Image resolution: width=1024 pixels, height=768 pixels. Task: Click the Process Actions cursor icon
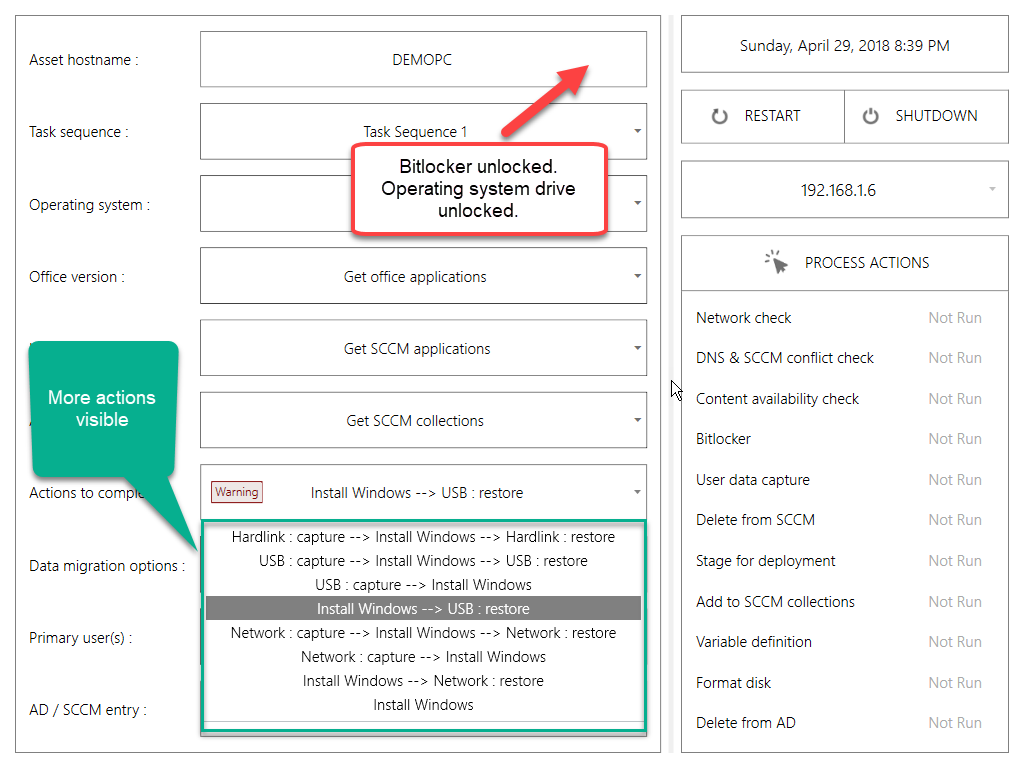[x=777, y=262]
